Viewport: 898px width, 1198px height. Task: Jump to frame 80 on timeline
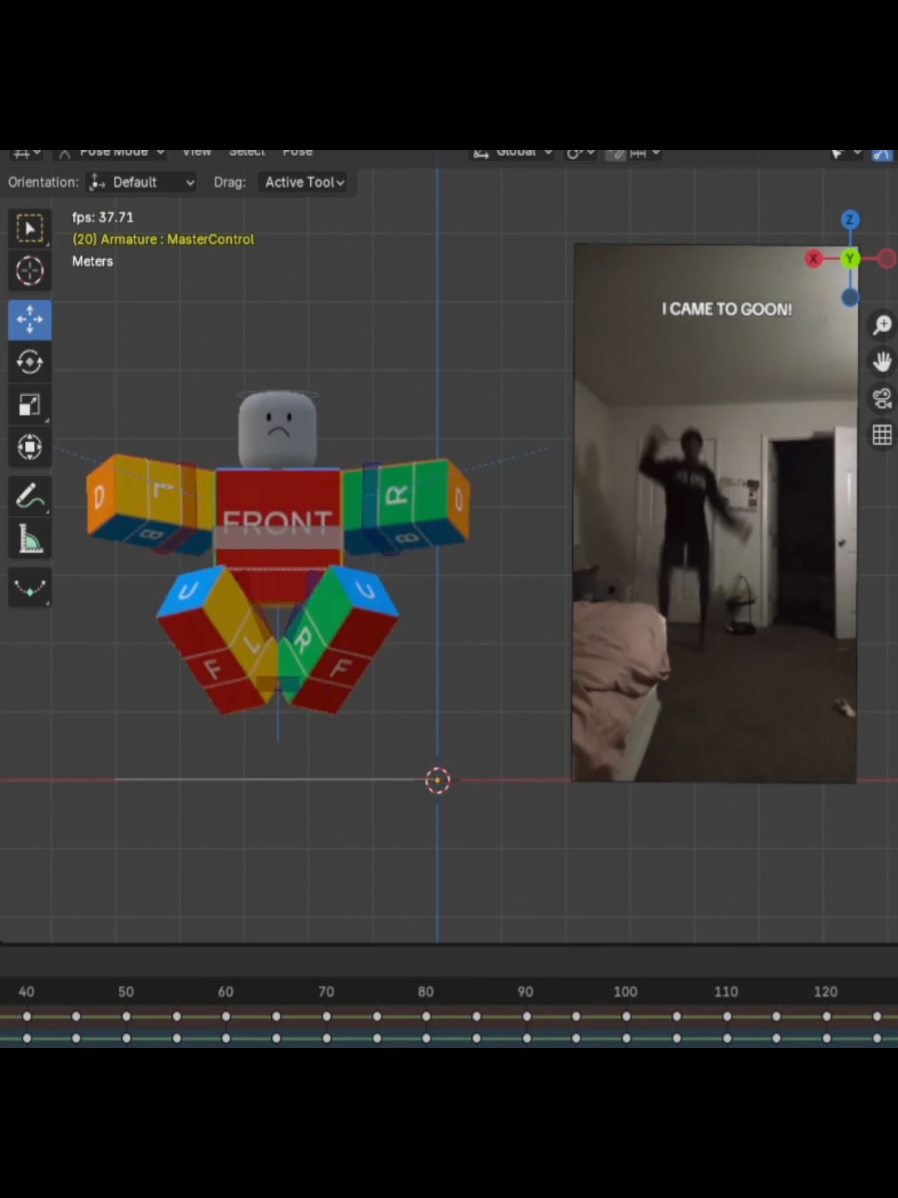(426, 992)
